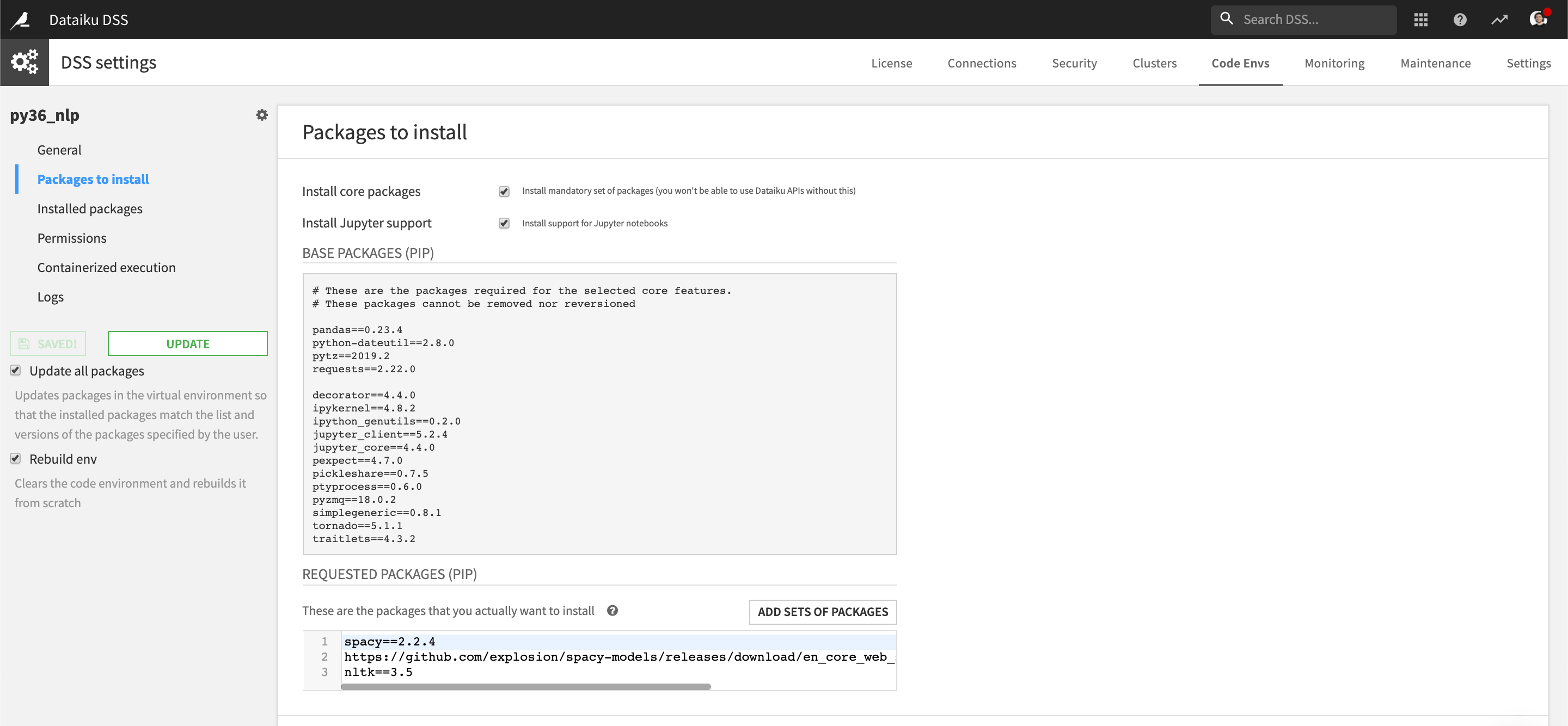This screenshot has width=1568, height=726.
Task: Click the DSS settings heading
Action: [x=108, y=63]
